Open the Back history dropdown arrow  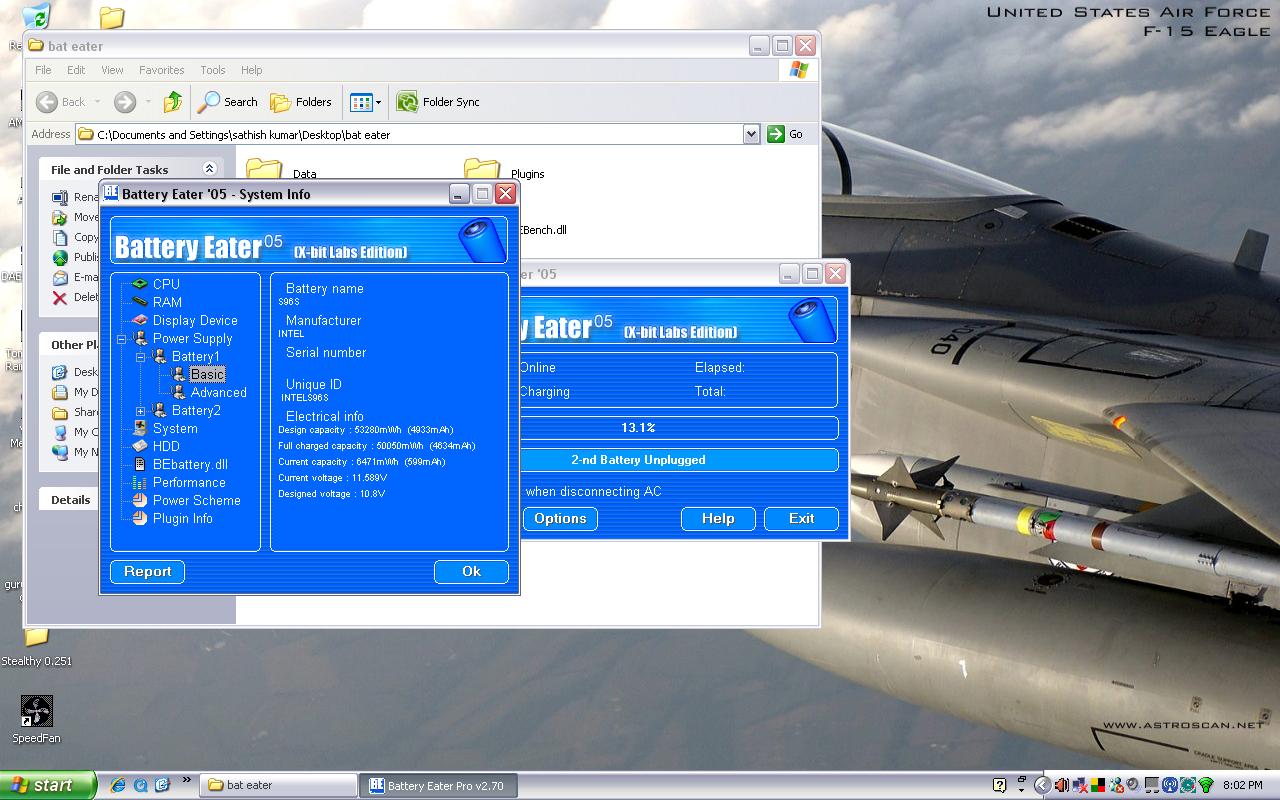coord(97,102)
